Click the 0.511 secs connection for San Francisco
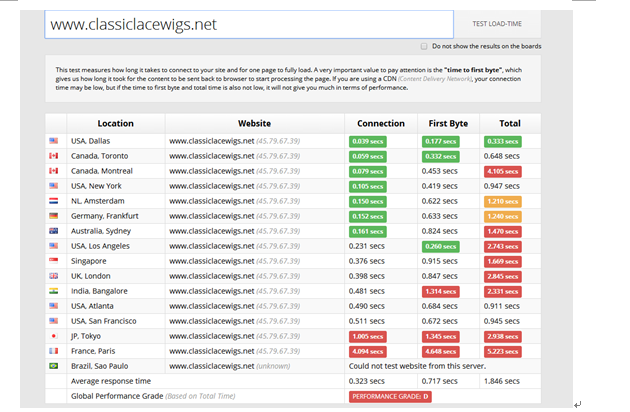Screen dimensions: 630x412 pos(366,321)
